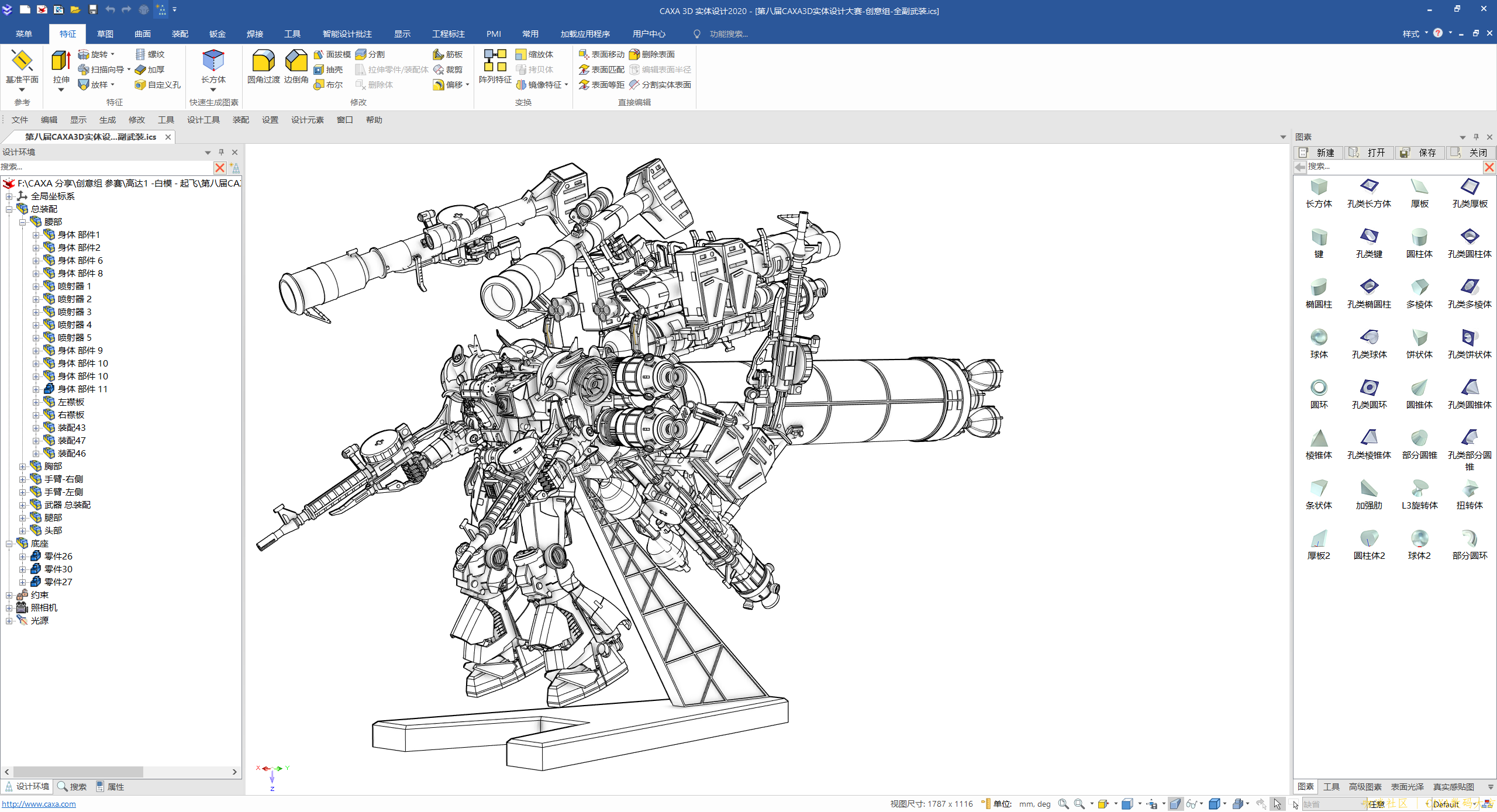Viewport: 1497px width, 812px height.
Task: Choose the 孔类圆环 hole torus element
Action: (x=1369, y=394)
